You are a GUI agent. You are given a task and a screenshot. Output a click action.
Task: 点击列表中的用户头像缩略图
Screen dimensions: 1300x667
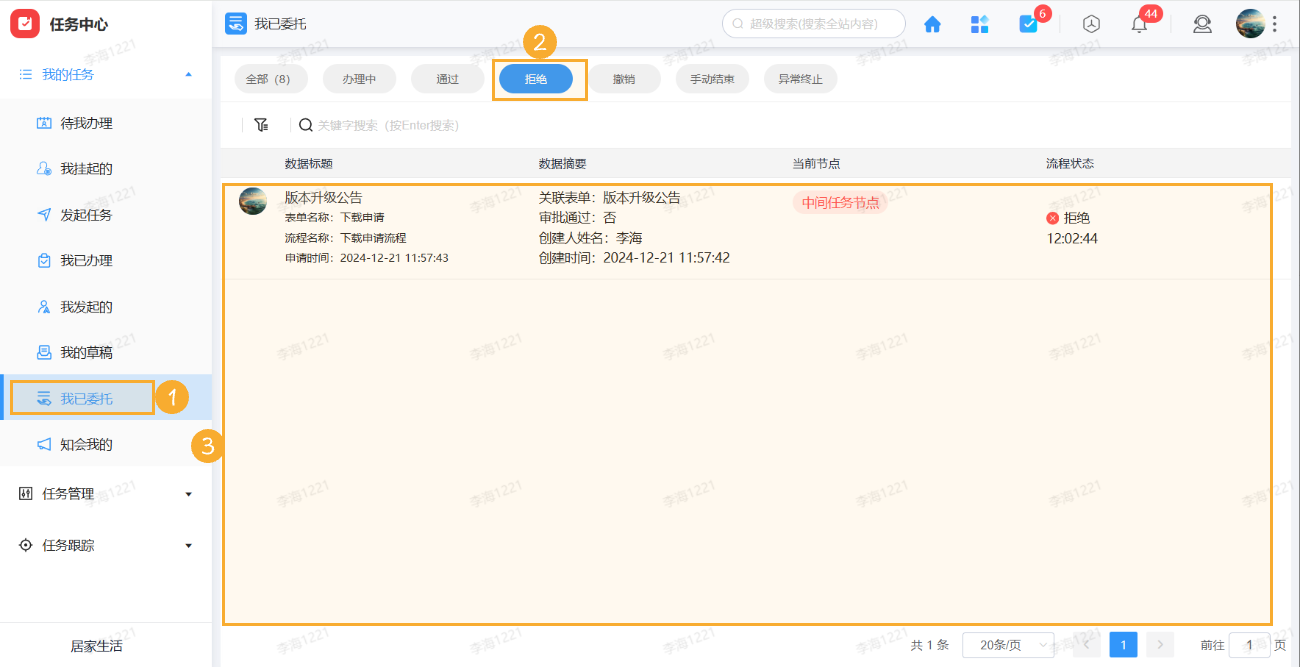(253, 200)
